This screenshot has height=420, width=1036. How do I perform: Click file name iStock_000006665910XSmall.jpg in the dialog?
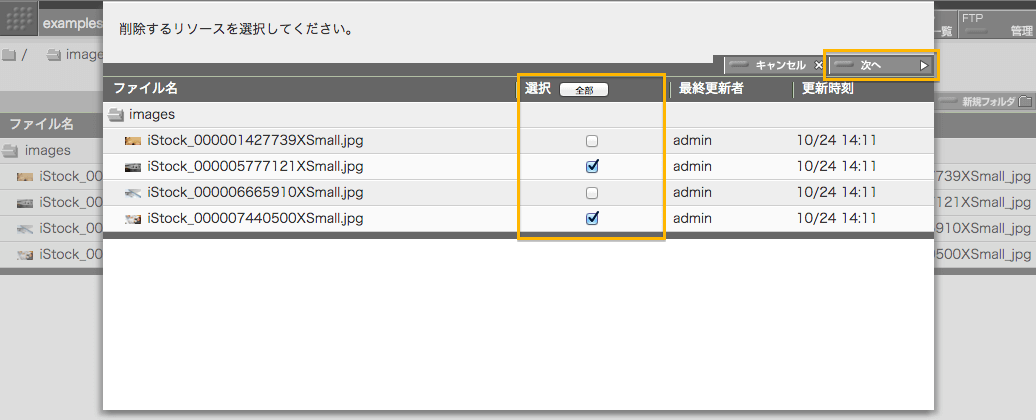pyautogui.click(x=256, y=192)
